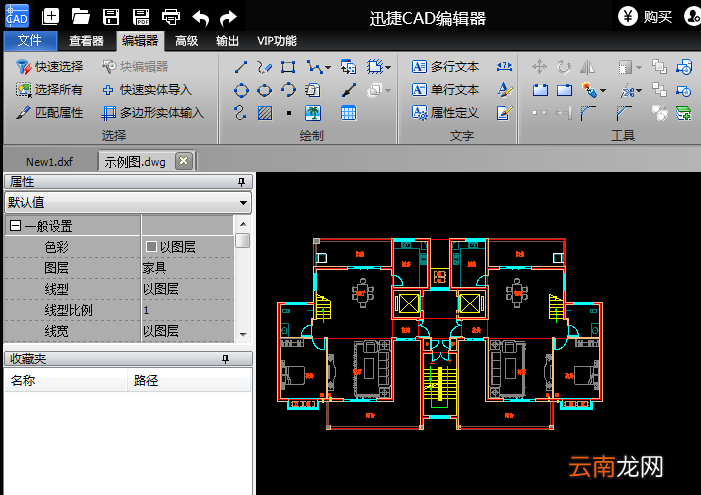Open the 默认值 dropdown list

[x=243, y=203]
